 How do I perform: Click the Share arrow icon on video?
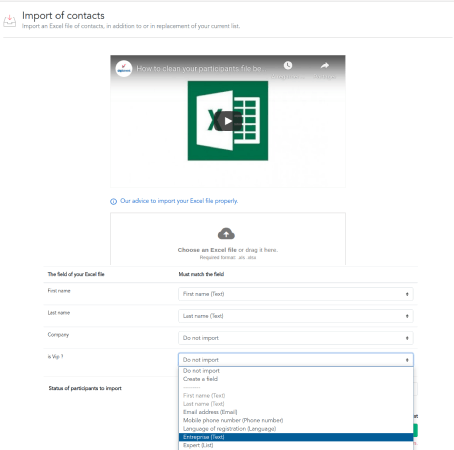pyautogui.click(x=325, y=66)
